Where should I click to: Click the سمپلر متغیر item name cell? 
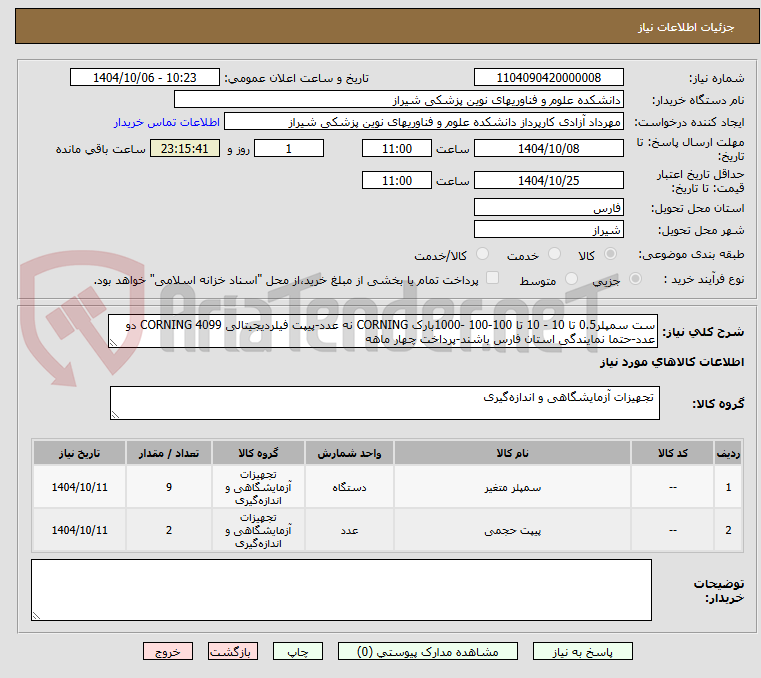pyautogui.click(x=512, y=487)
